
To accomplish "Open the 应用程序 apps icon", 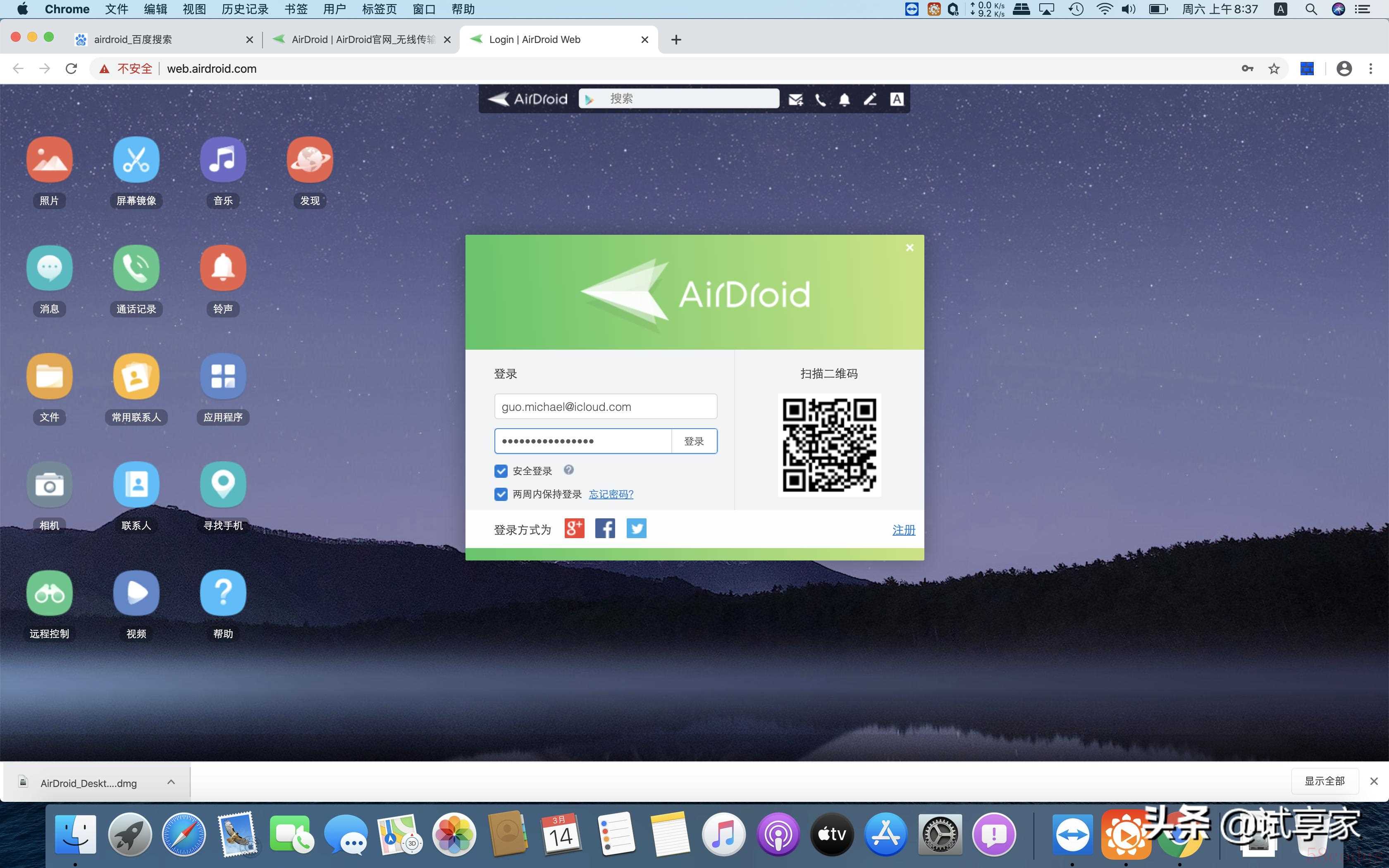I will [x=223, y=376].
